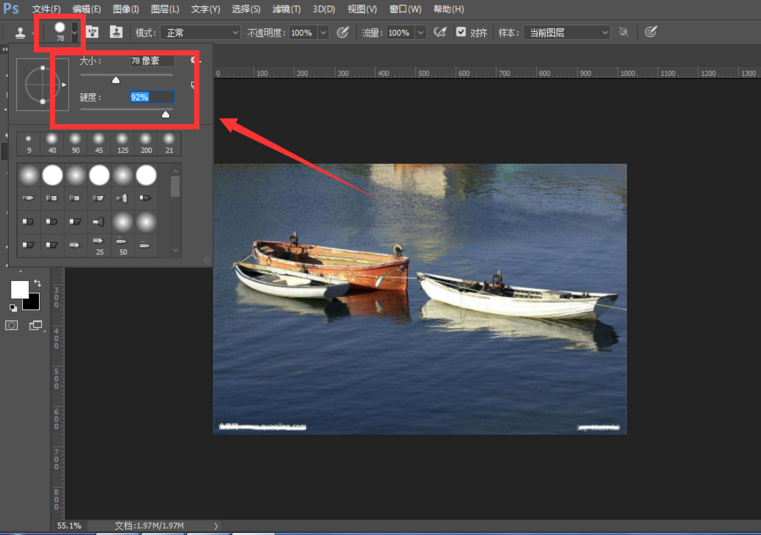Reset default foreground and background colors
This screenshot has height=535, width=761.
click(14, 307)
